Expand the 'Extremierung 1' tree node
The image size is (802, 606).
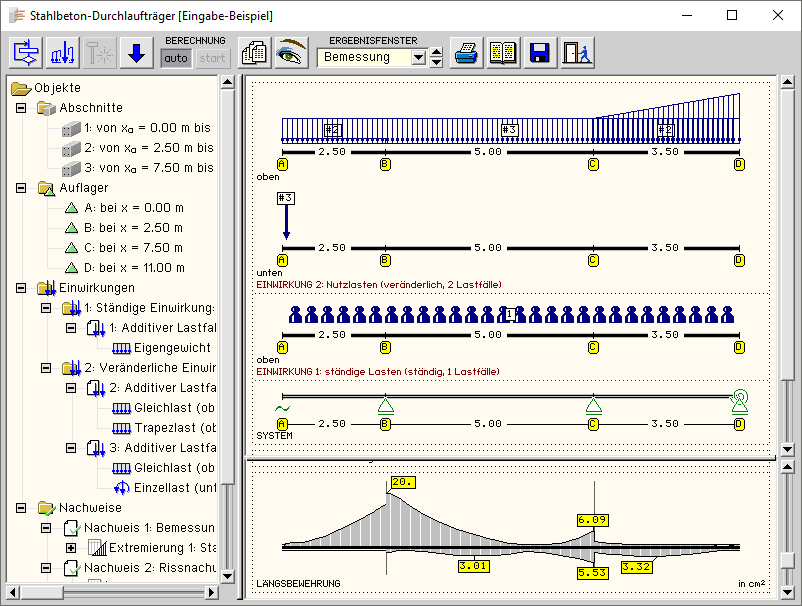point(71,548)
